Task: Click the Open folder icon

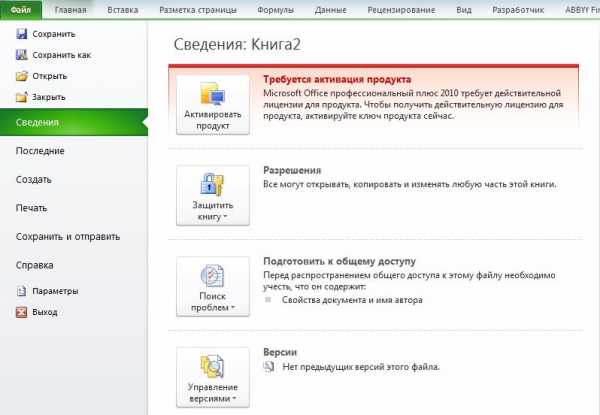Action: click(21, 76)
